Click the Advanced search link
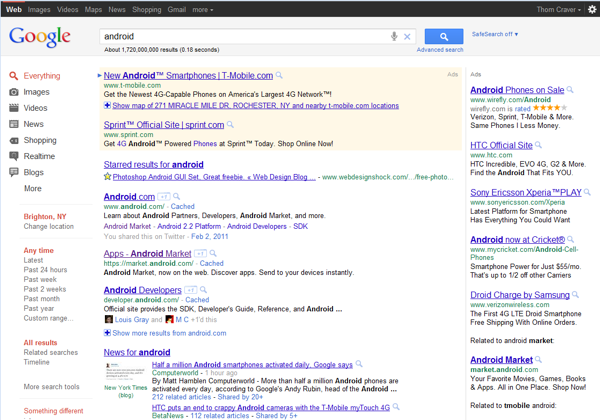 pyautogui.click(x=440, y=50)
